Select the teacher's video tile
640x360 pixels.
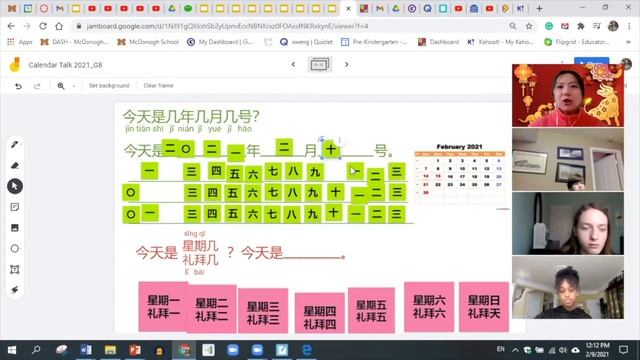click(x=568, y=95)
